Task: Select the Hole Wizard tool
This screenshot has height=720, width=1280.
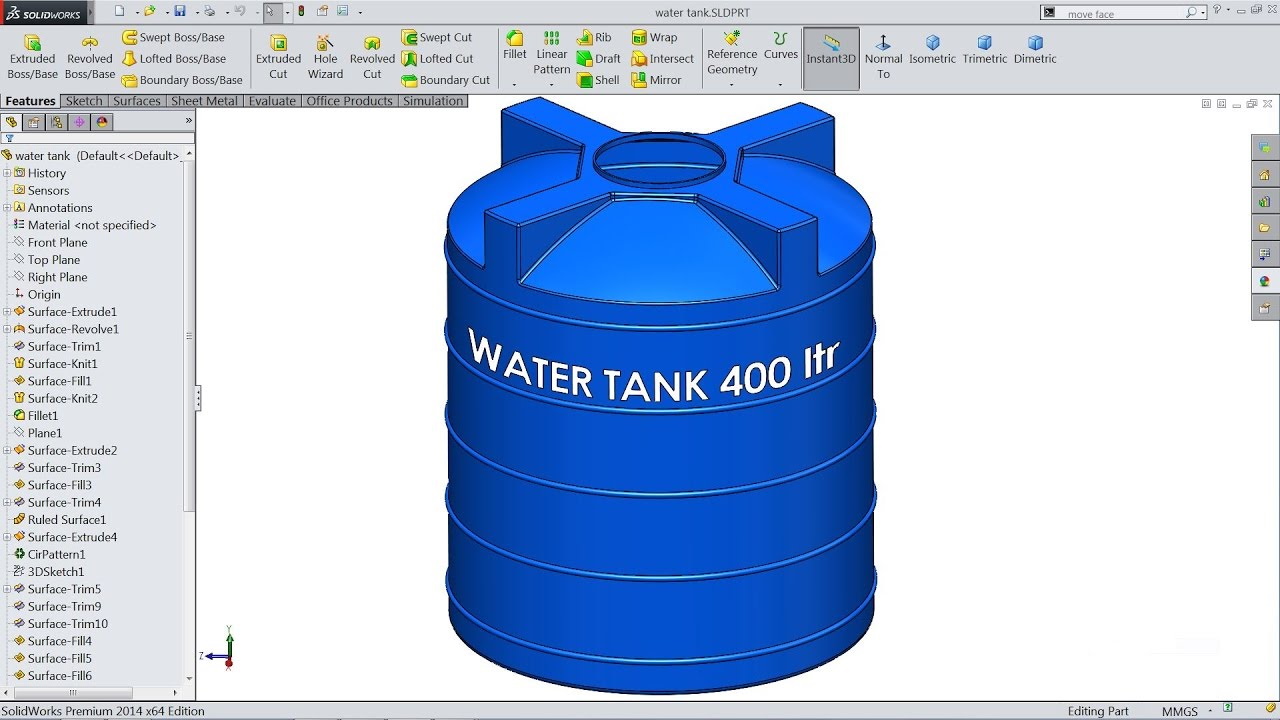Action: 325,57
